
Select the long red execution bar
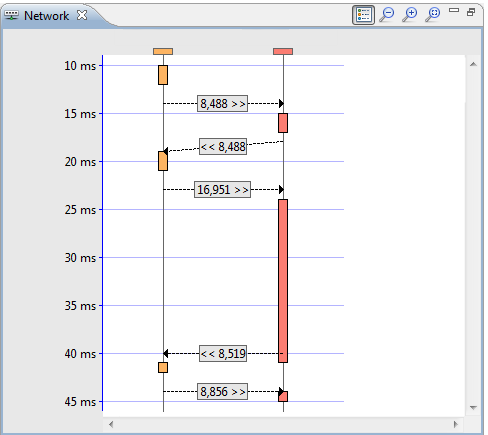[x=283, y=281]
